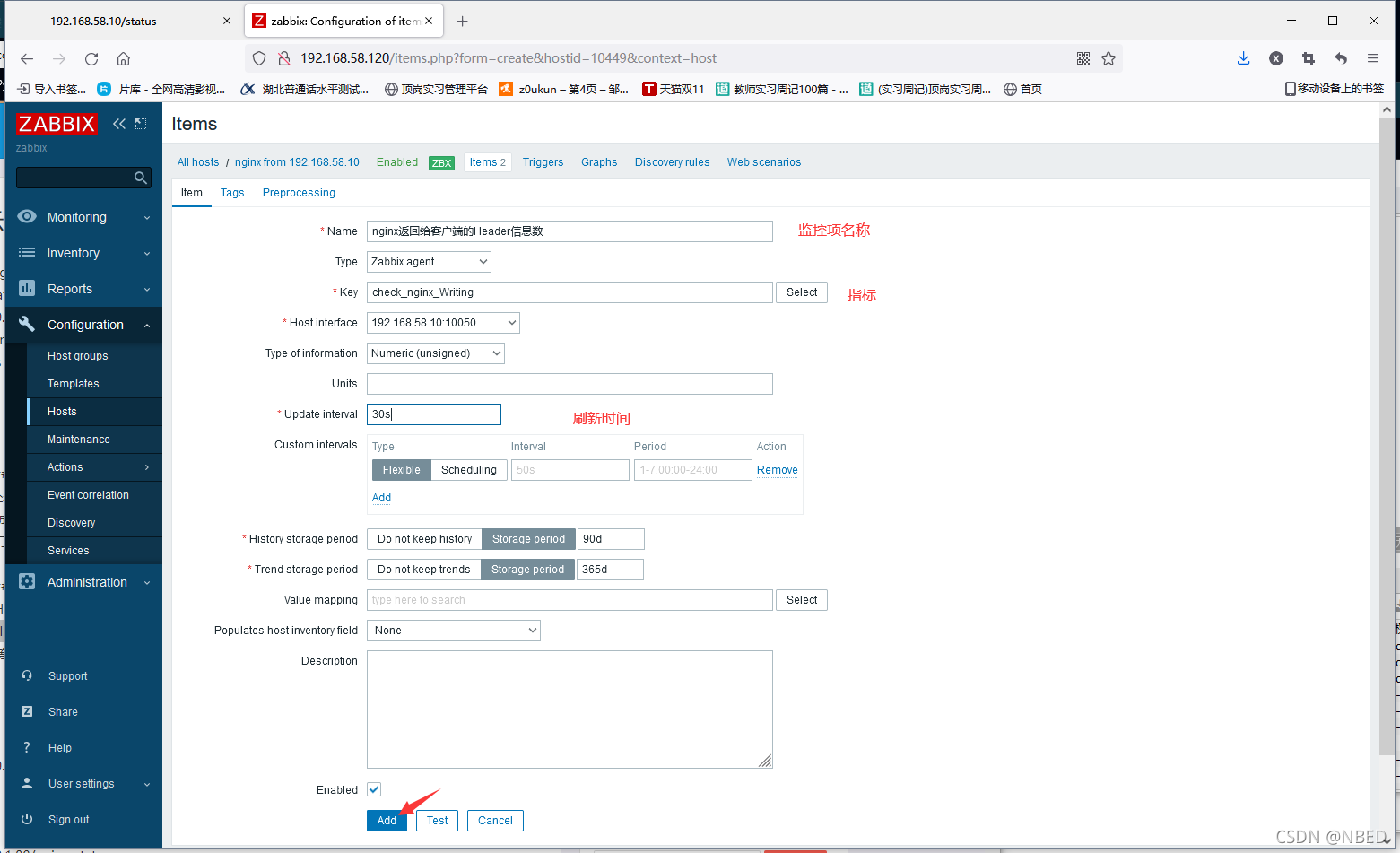Click Select button next to Value mapping
Viewport: 1400px width, 853px height.
(x=802, y=599)
